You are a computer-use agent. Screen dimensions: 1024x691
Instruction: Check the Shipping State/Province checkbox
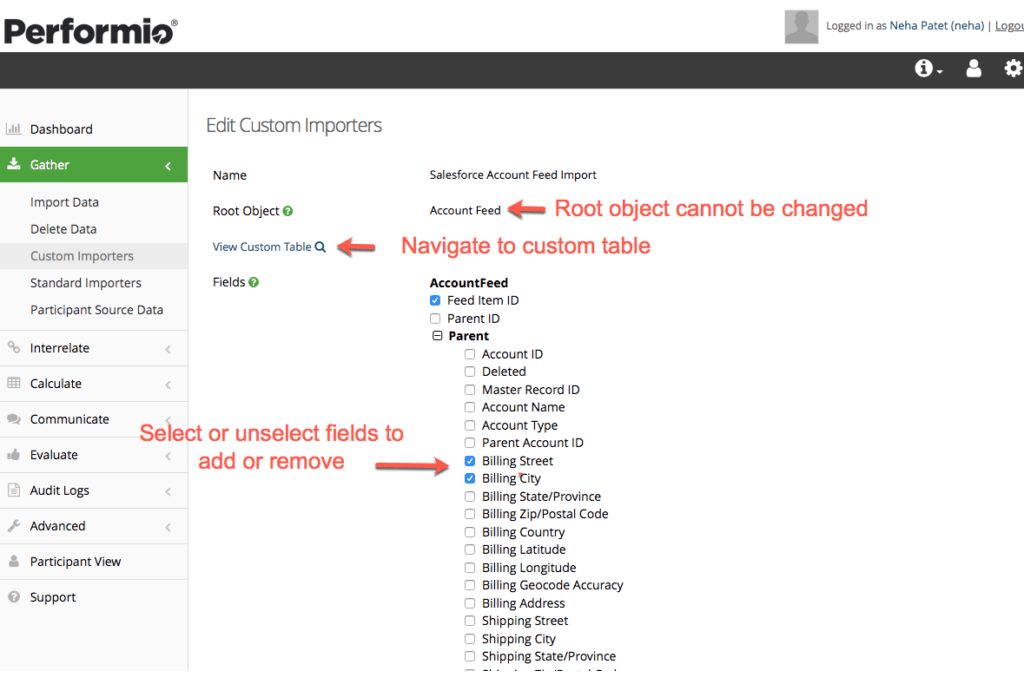(470, 656)
